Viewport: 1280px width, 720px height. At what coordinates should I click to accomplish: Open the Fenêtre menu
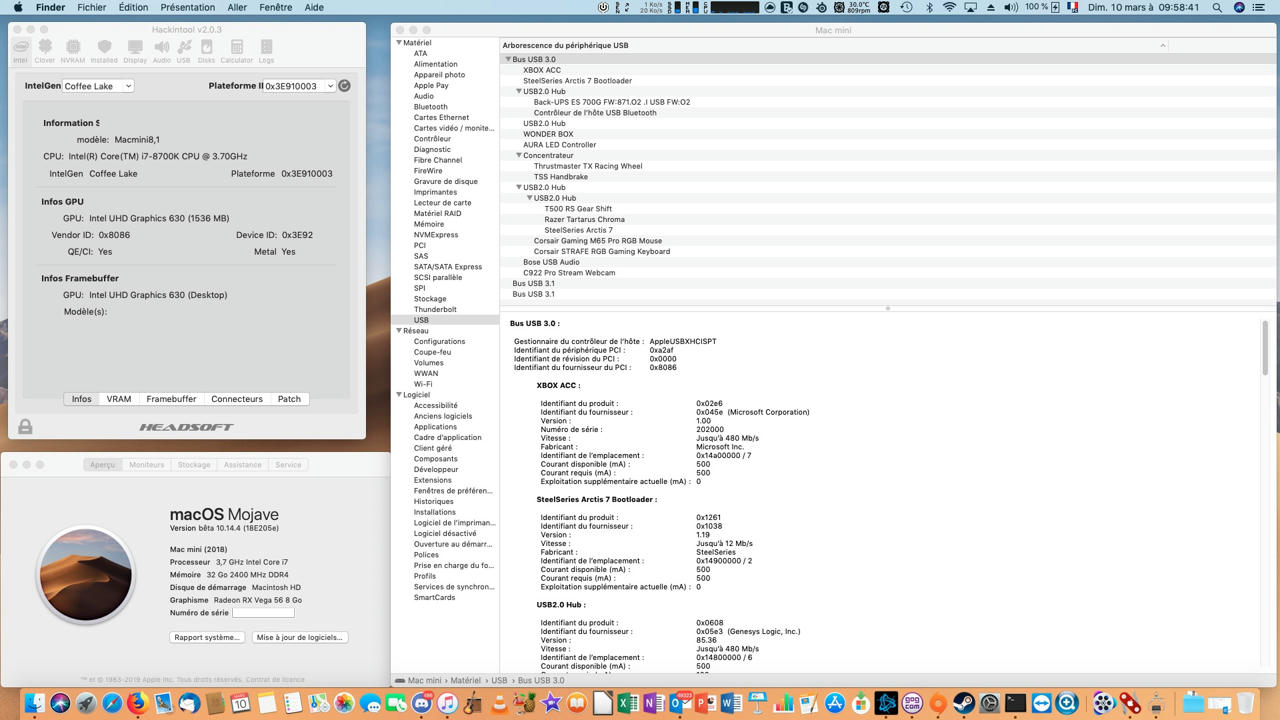(x=276, y=7)
